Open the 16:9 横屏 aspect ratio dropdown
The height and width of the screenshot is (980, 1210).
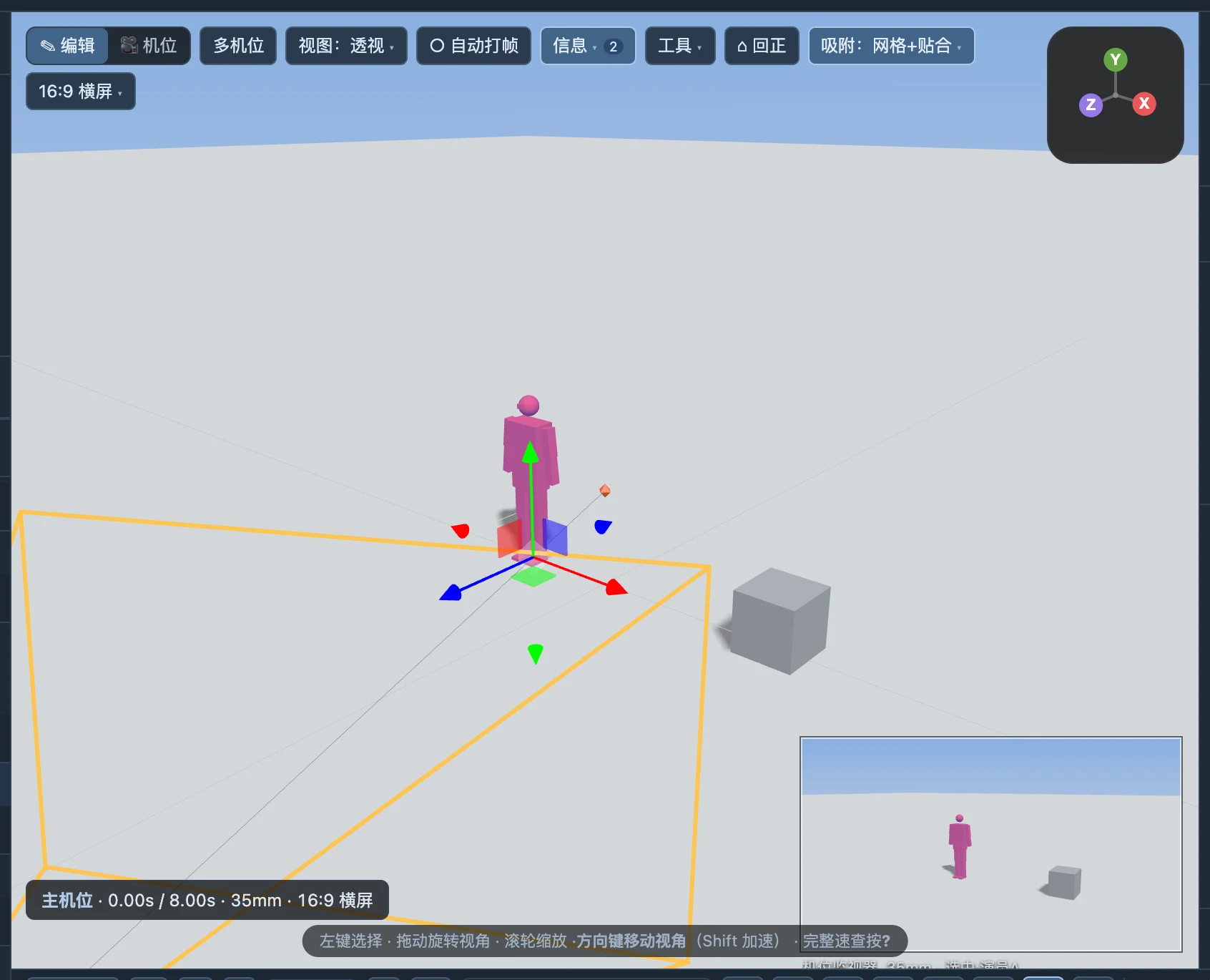point(81,92)
